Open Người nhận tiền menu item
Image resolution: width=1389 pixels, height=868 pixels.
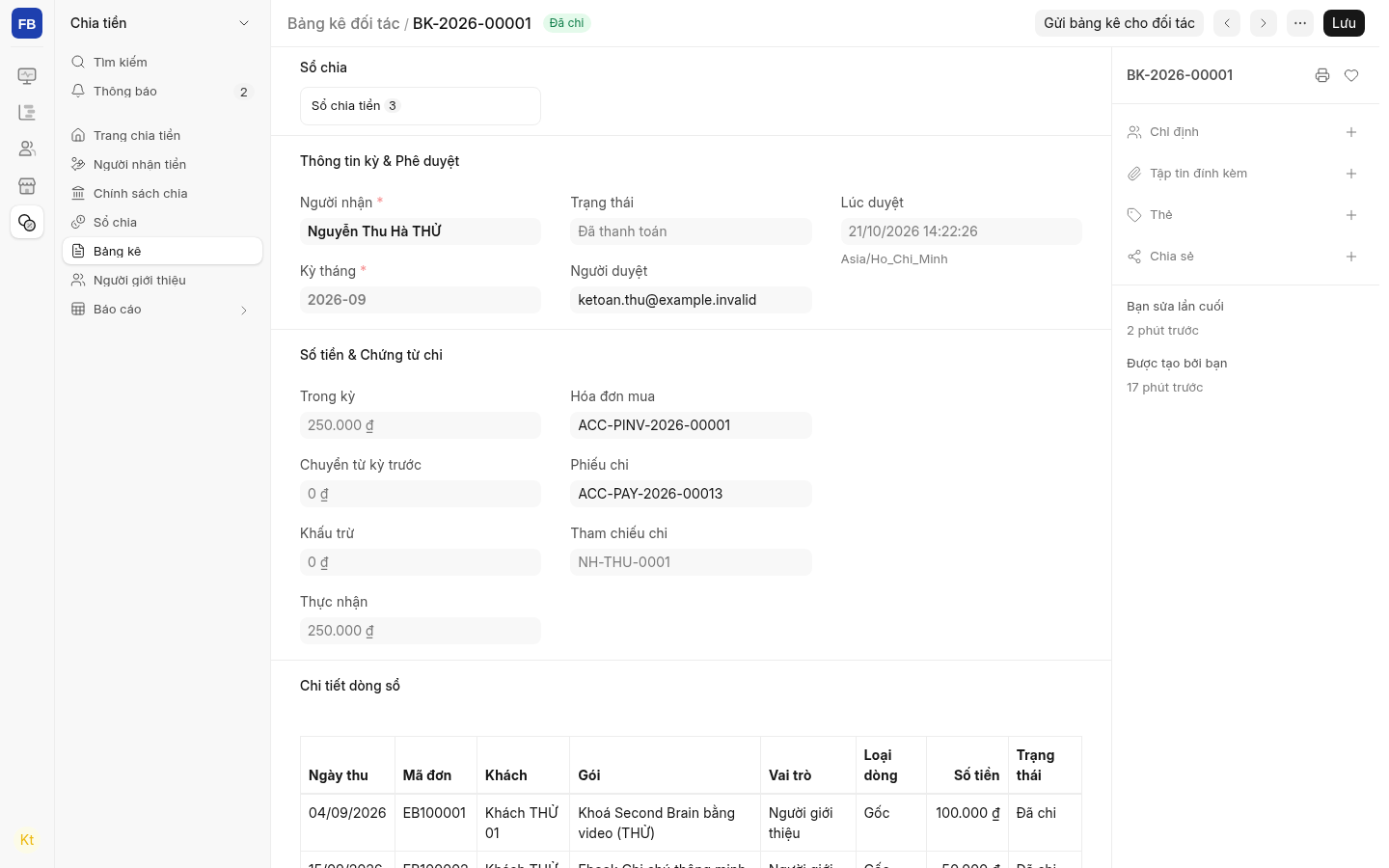pos(162,165)
